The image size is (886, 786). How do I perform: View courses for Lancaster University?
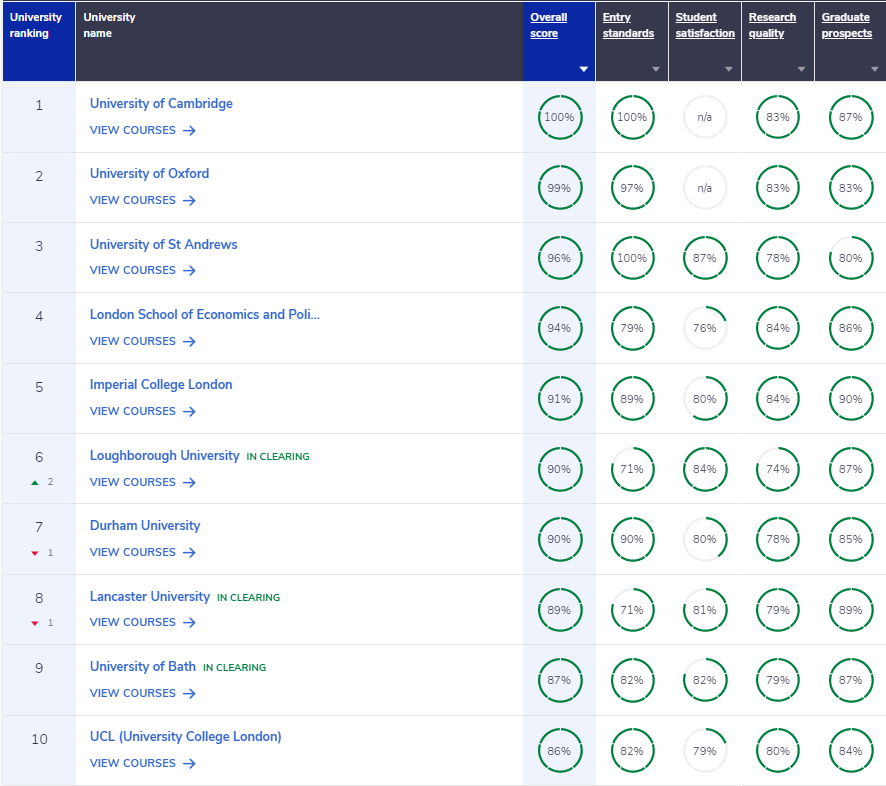142,622
